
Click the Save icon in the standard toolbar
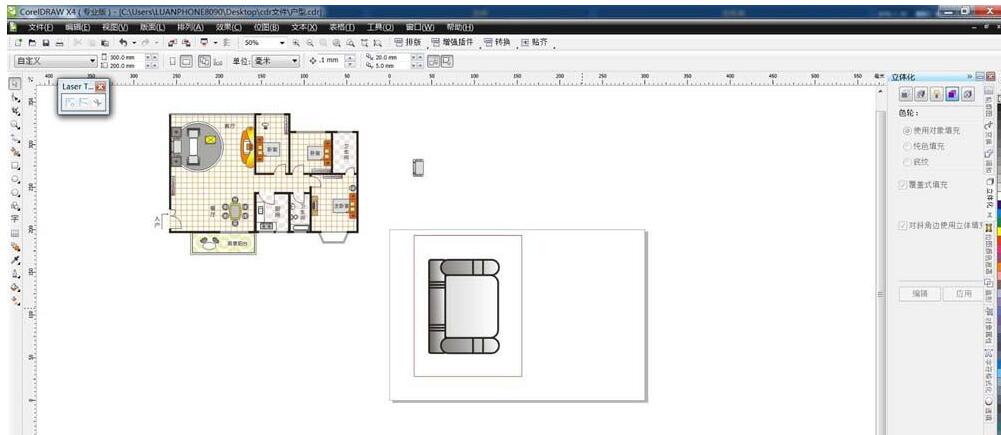[x=46, y=44]
